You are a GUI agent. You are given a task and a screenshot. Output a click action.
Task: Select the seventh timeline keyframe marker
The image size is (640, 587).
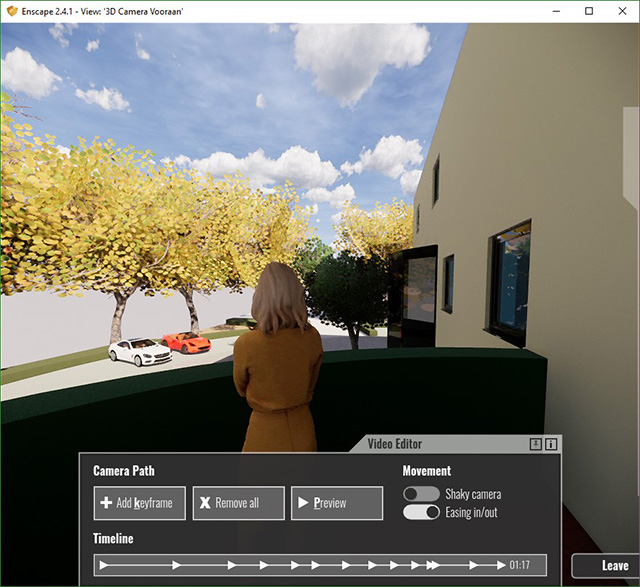346,565
